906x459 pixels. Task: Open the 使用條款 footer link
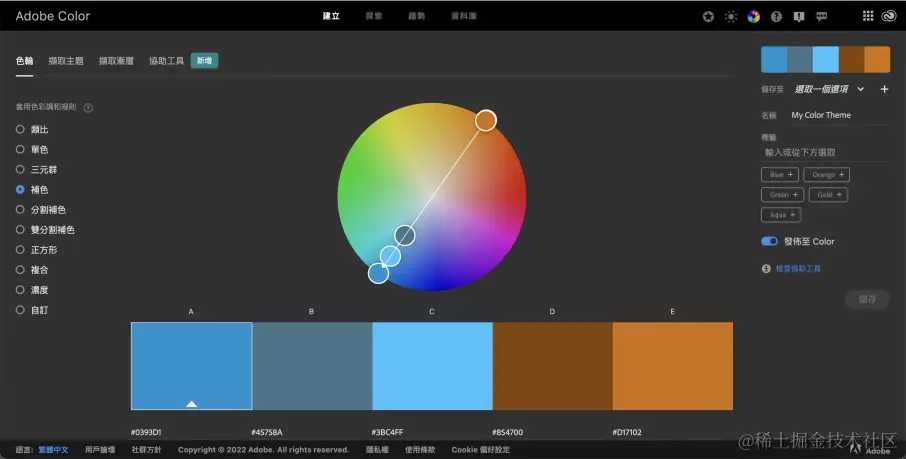pos(420,450)
